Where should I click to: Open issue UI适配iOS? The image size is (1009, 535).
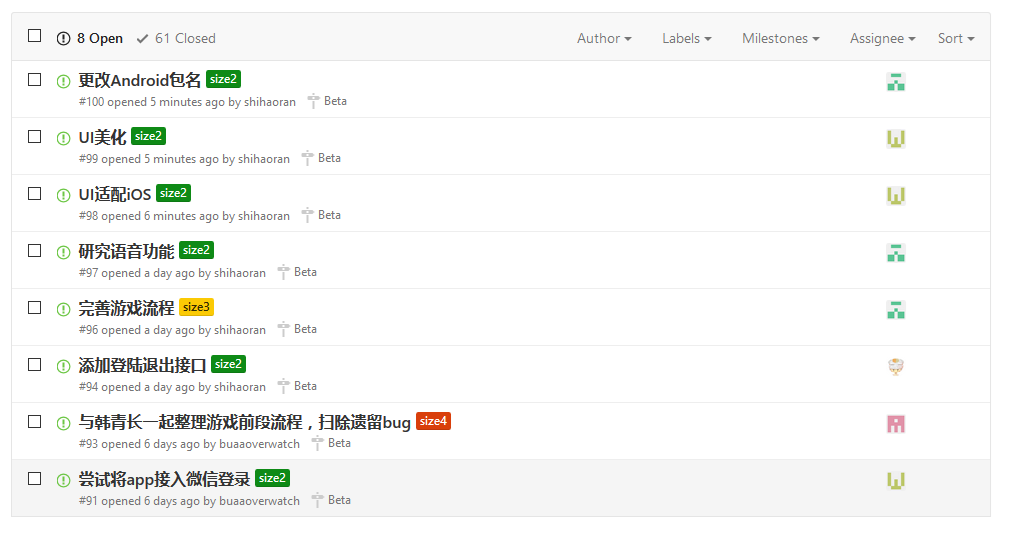pos(115,194)
